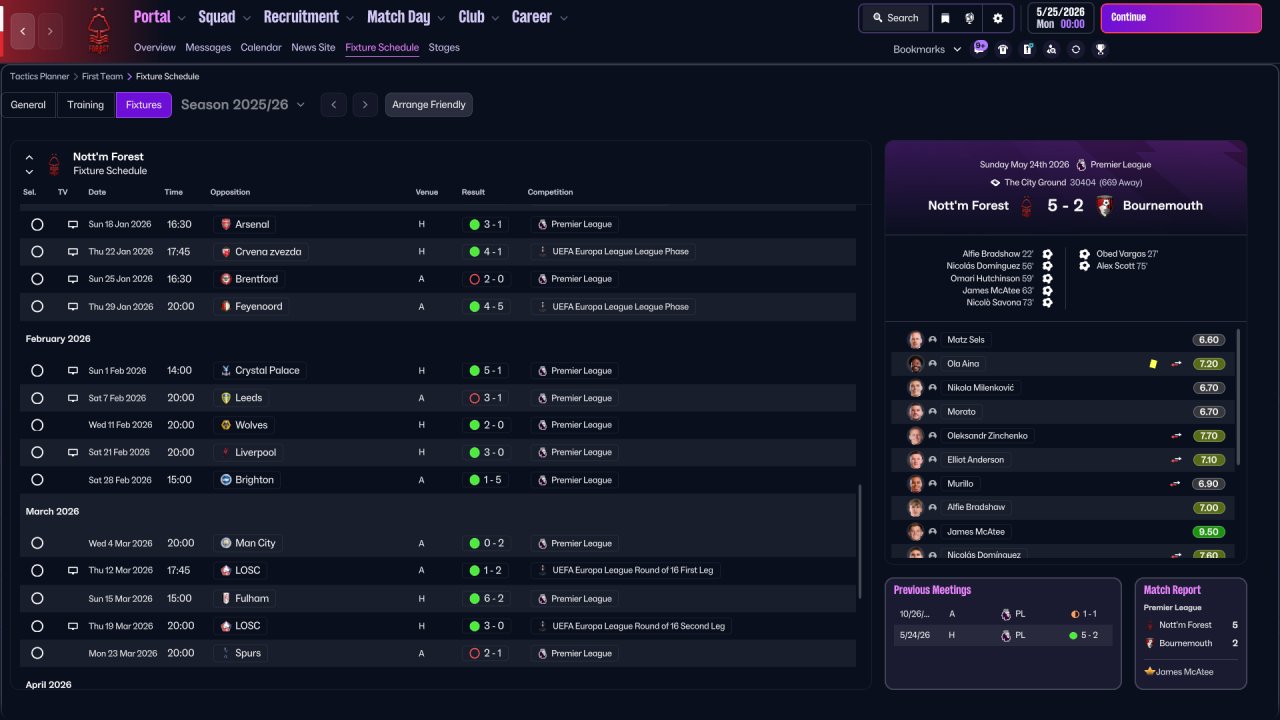Select the Arsenal fixture radio button

(37, 225)
